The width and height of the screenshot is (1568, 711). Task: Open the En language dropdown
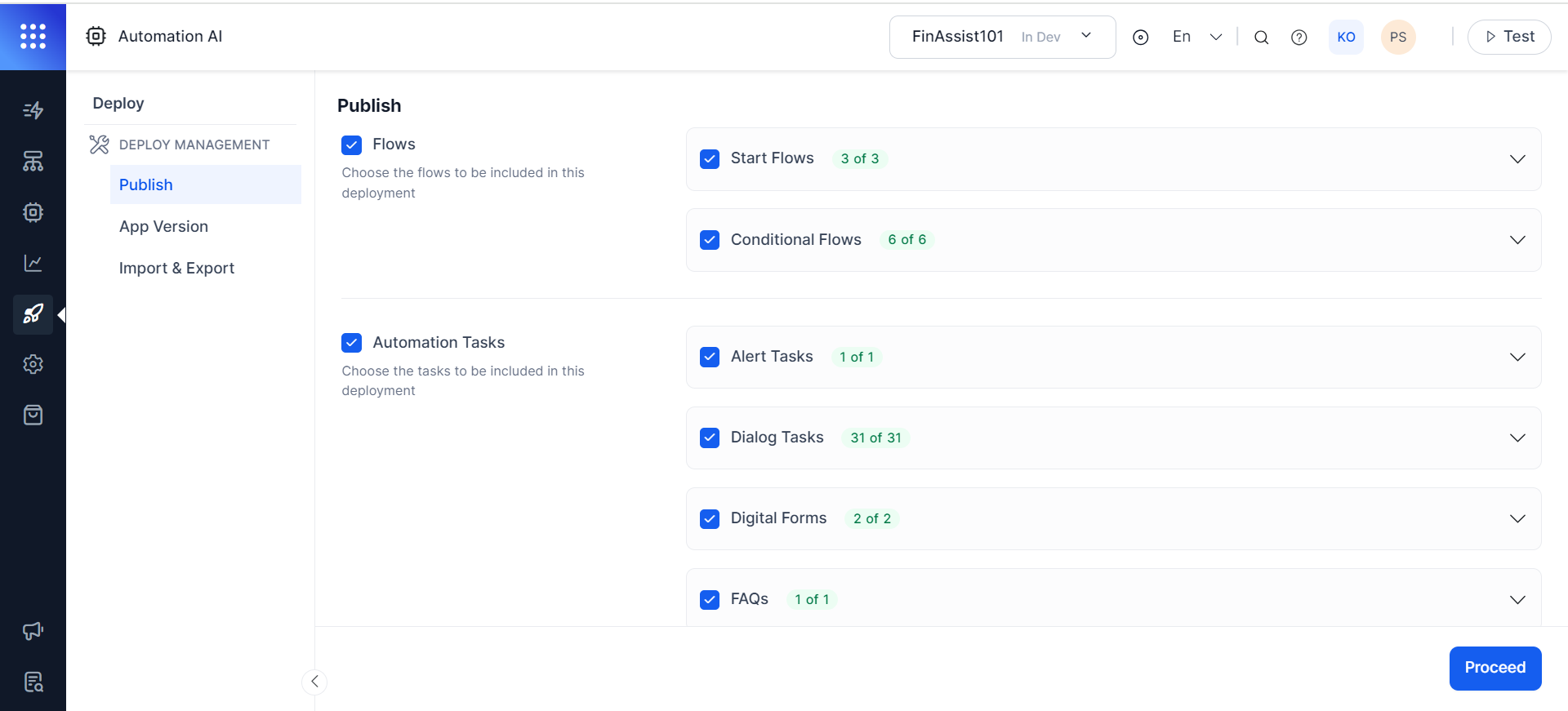pyautogui.click(x=1196, y=37)
